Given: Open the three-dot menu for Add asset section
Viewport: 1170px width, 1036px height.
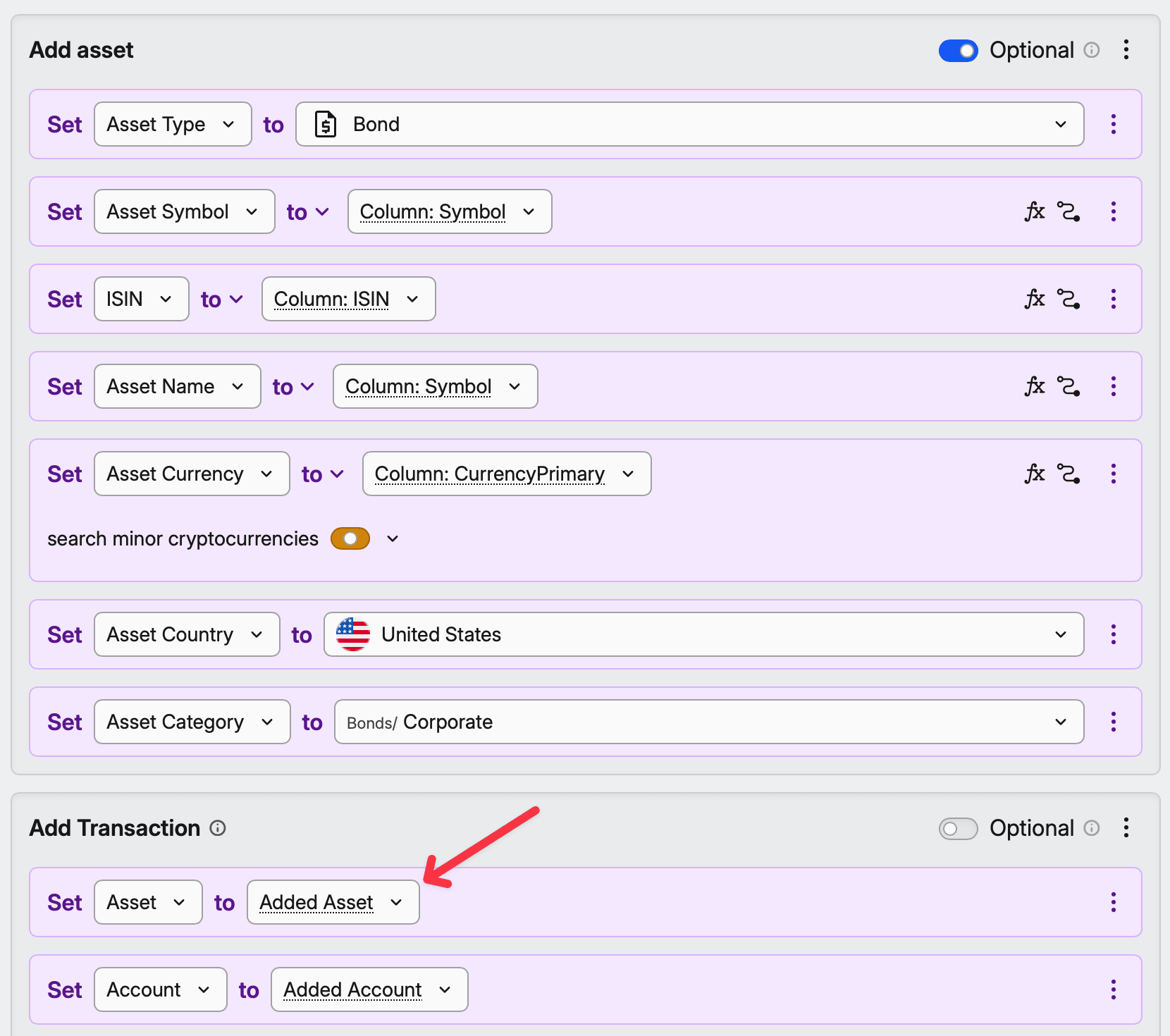Looking at the screenshot, I should click(1126, 50).
